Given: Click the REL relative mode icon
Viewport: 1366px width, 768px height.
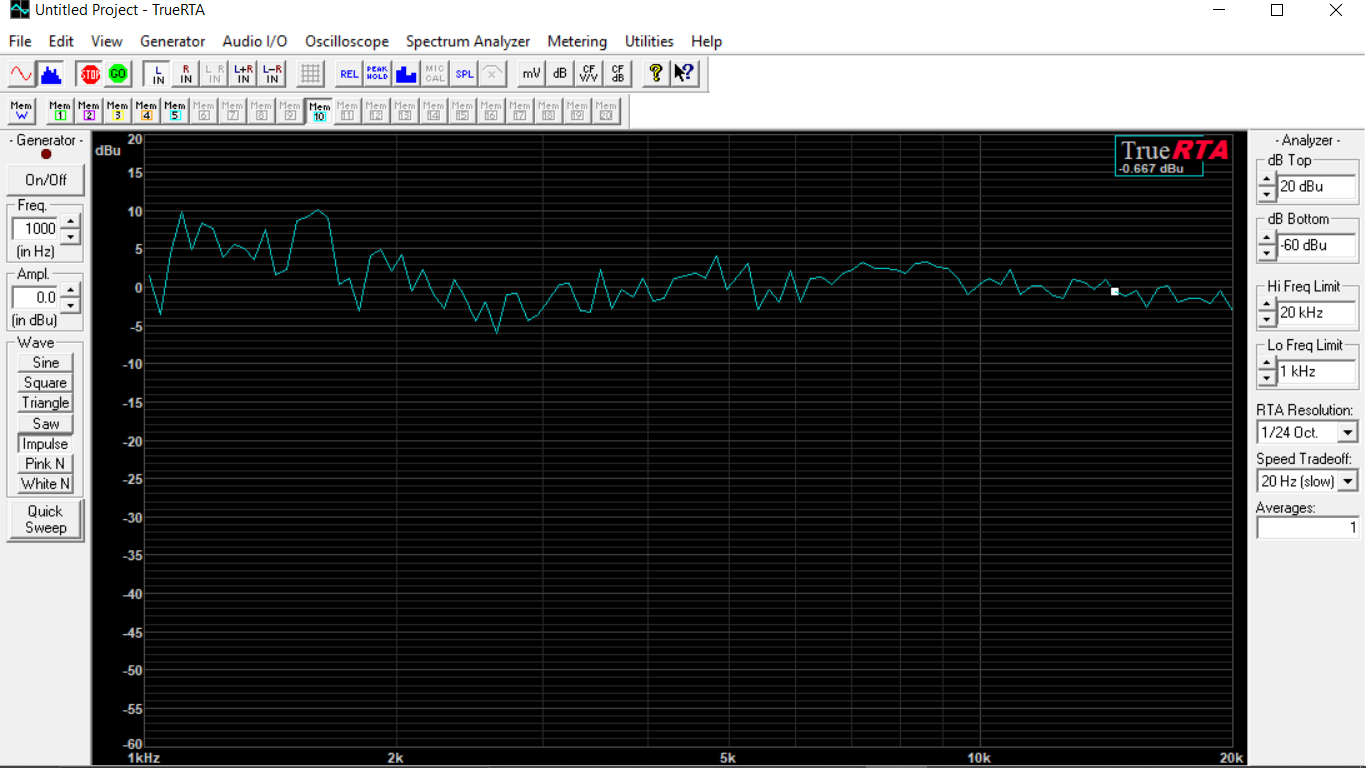Looking at the screenshot, I should pyautogui.click(x=349, y=73).
